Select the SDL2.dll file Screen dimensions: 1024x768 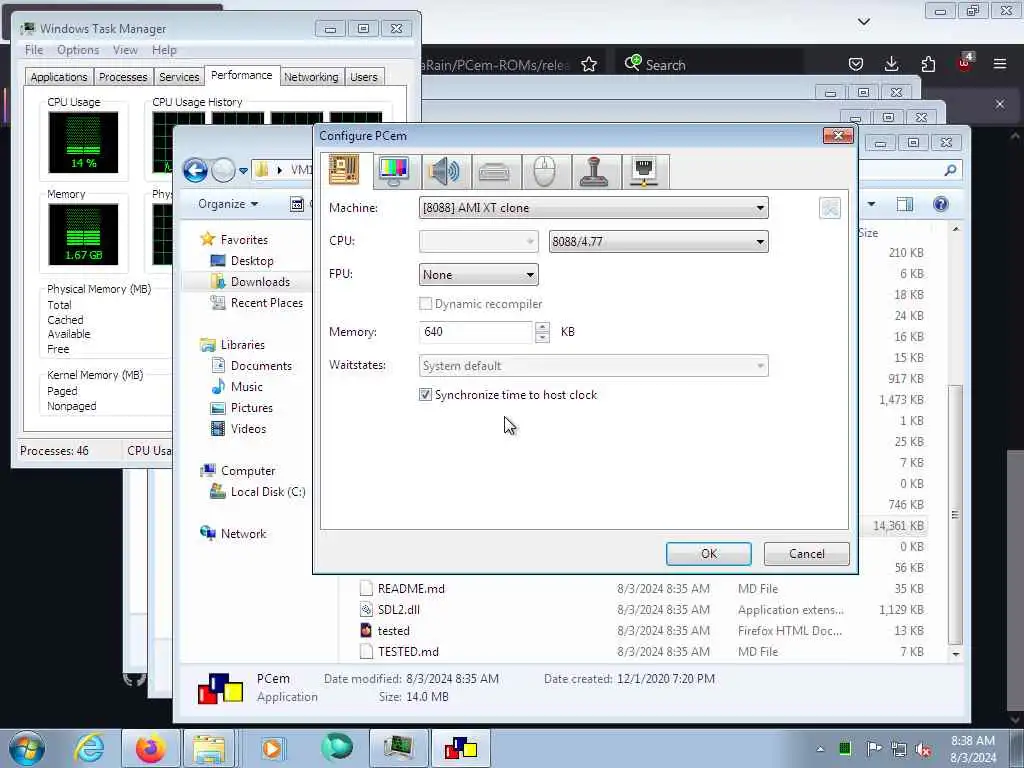point(398,609)
